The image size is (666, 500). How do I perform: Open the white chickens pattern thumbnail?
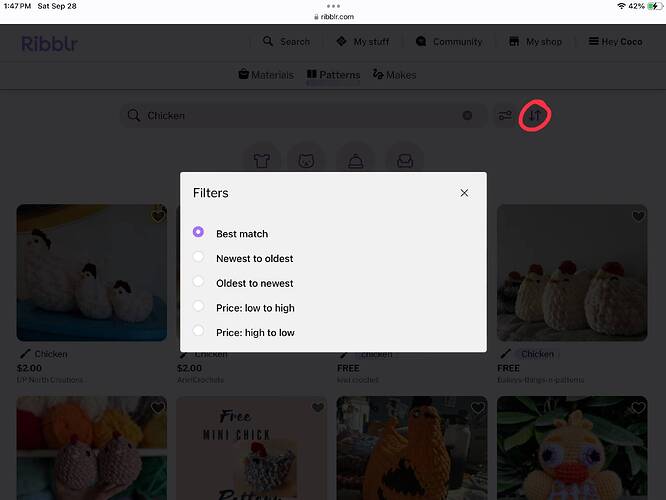click(92, 273)
